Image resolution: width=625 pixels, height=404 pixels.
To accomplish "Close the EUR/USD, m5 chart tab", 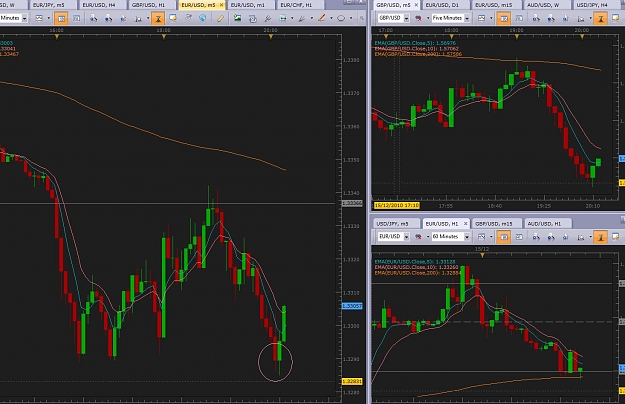I will [221, 5].
